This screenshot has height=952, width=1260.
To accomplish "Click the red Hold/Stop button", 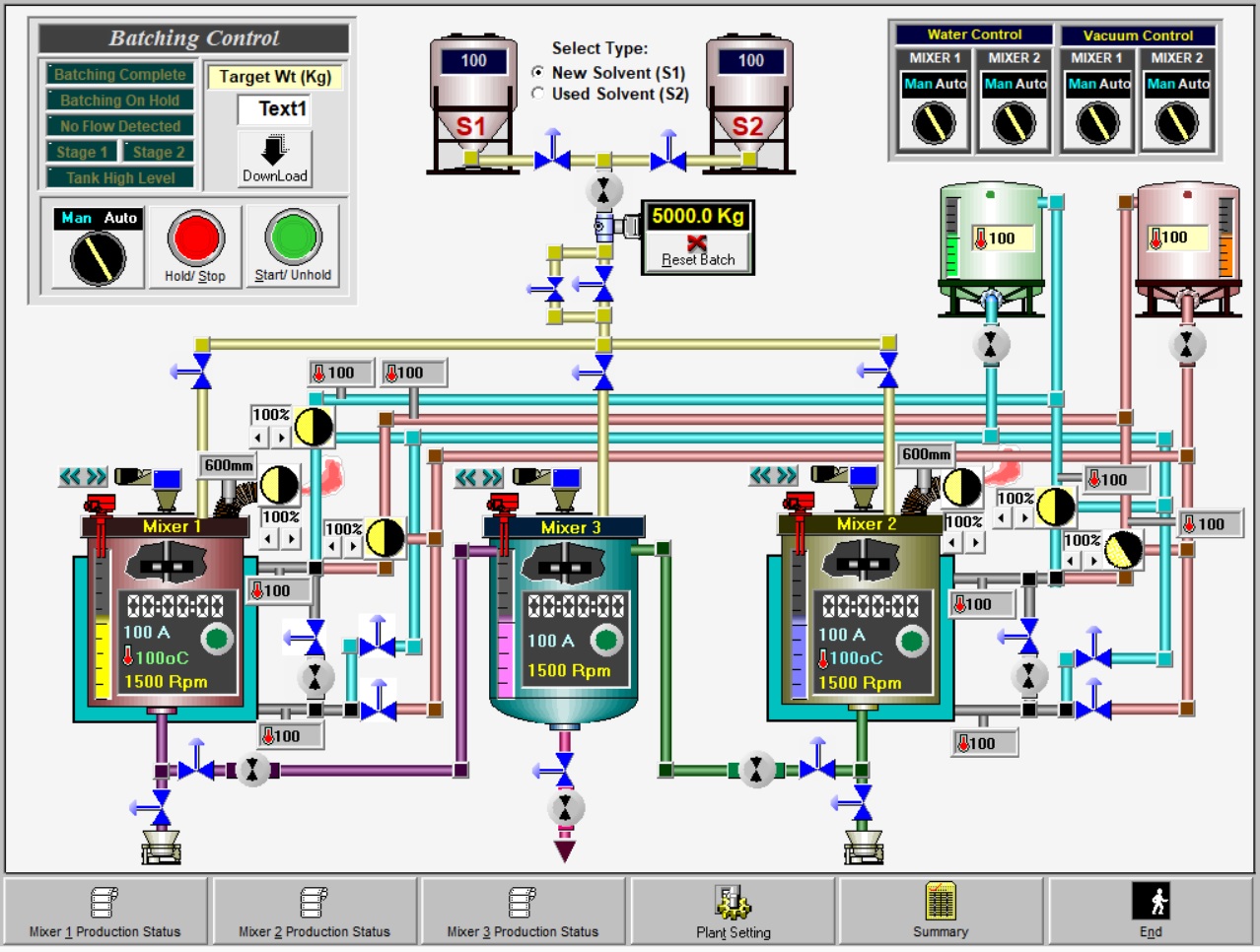I will point(195,238).
